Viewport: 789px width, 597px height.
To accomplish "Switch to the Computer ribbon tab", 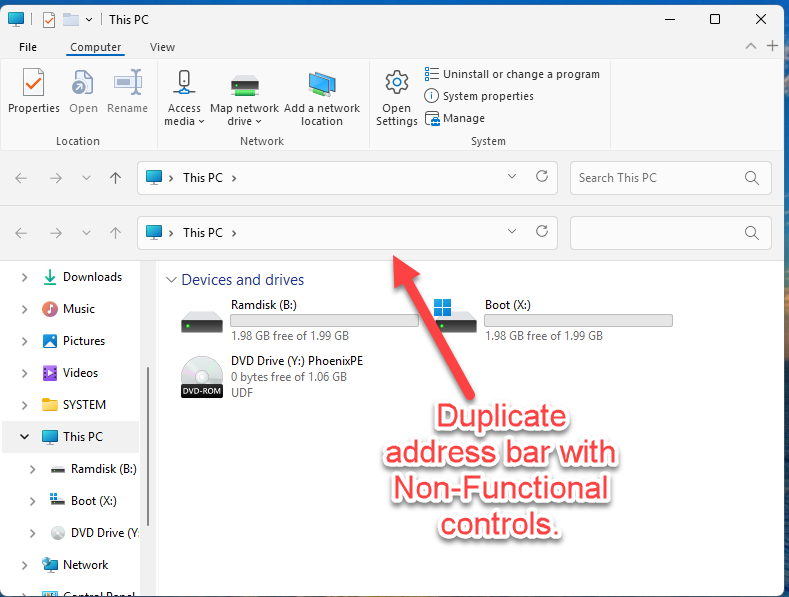I will (x=95, y=47).
